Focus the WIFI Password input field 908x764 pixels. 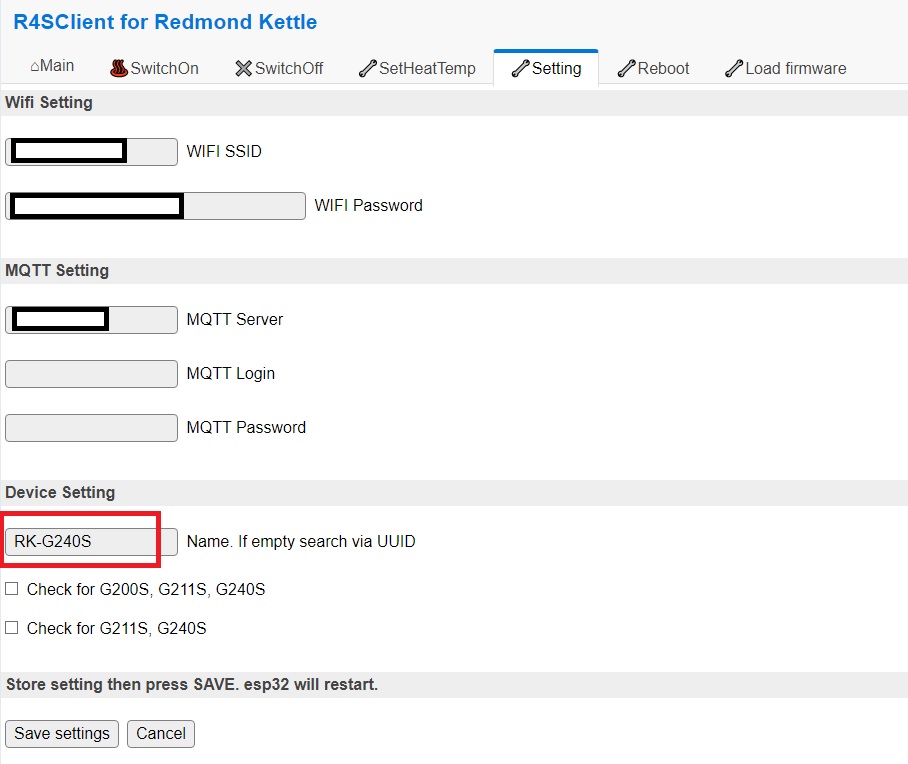tap(155, 206)
